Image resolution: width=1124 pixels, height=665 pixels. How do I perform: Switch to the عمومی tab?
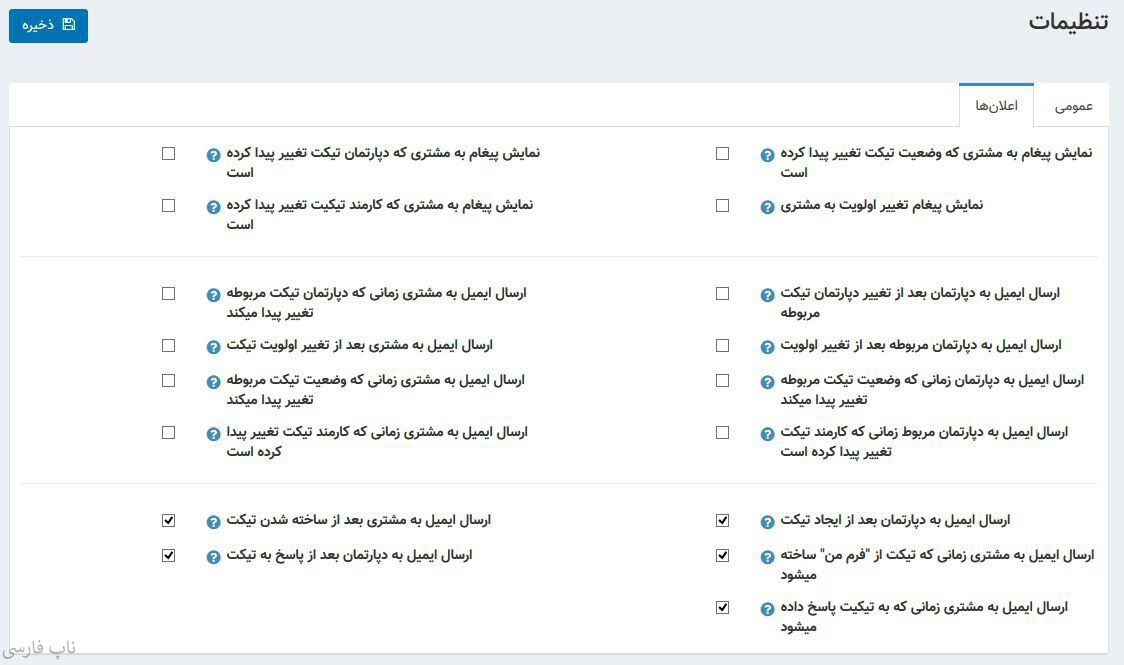click(1074, 106)
